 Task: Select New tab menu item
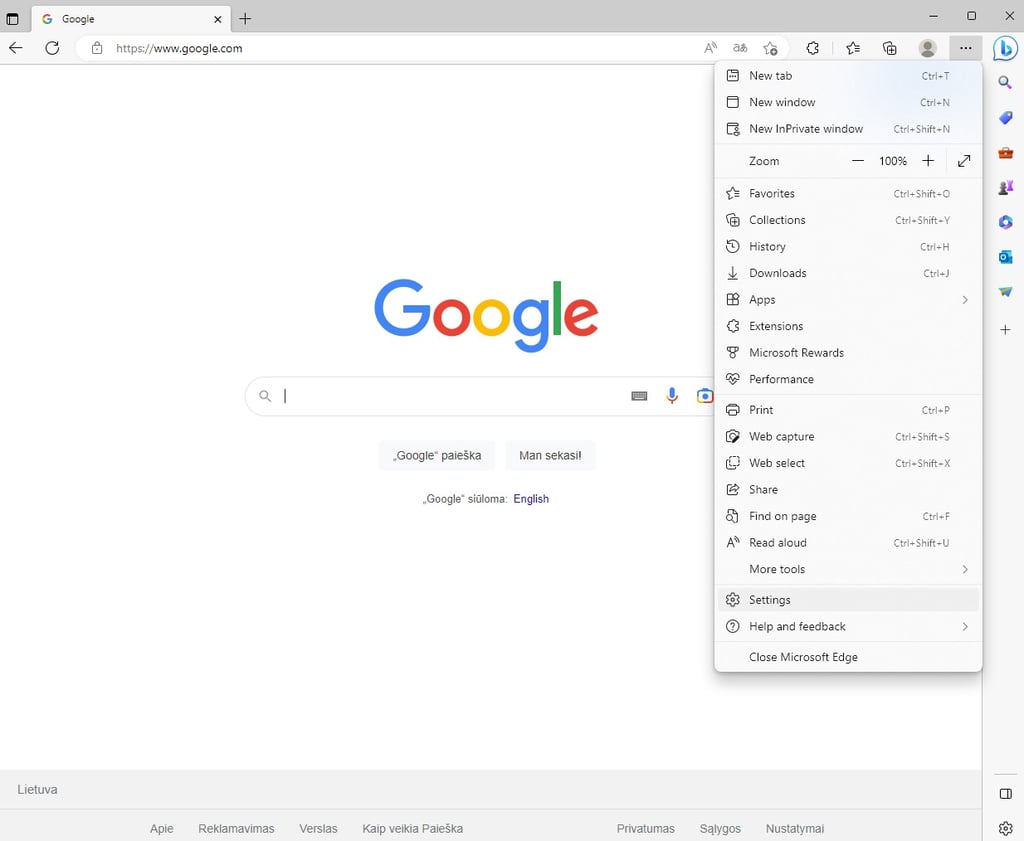pos(848,76)
